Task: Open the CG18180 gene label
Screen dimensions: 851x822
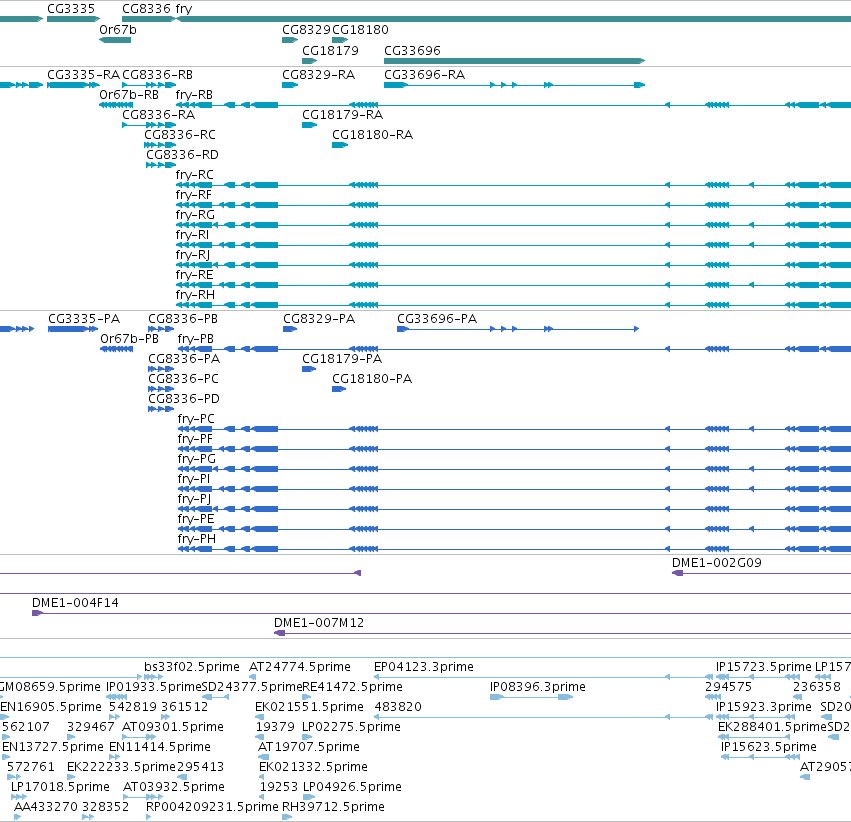Action: (360, 30)
